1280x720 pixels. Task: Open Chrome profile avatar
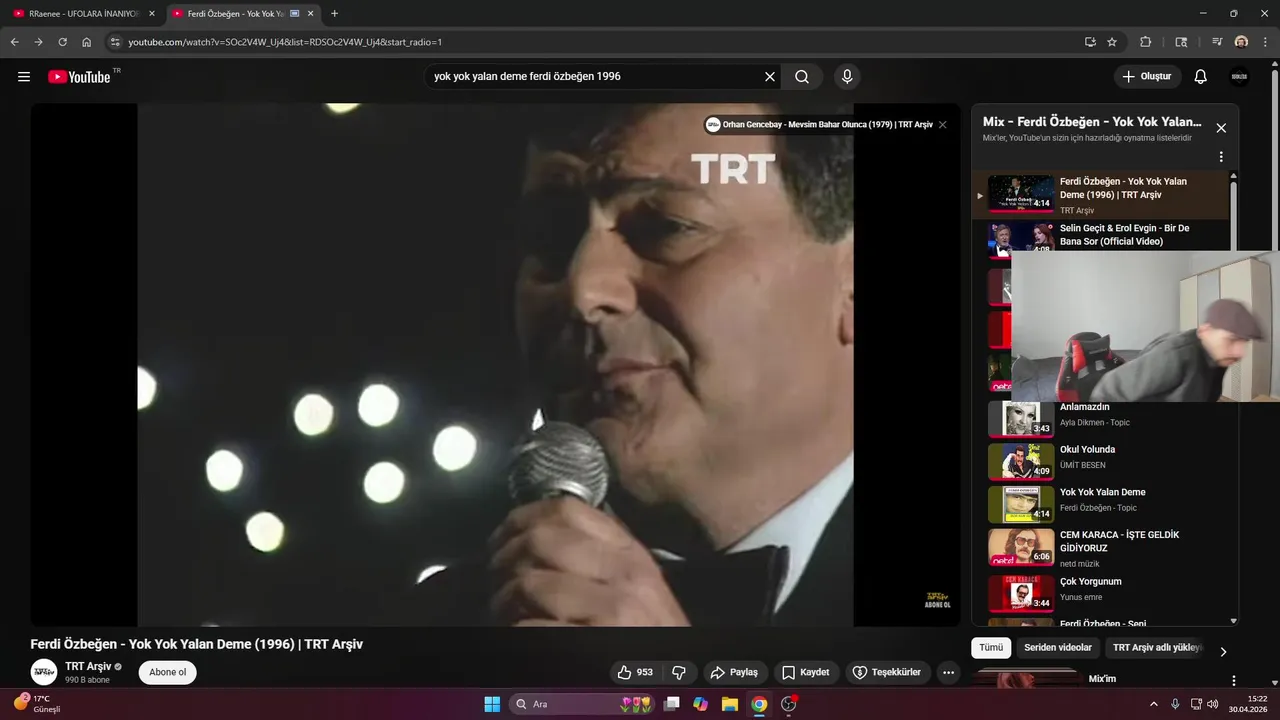point(1241,42)
